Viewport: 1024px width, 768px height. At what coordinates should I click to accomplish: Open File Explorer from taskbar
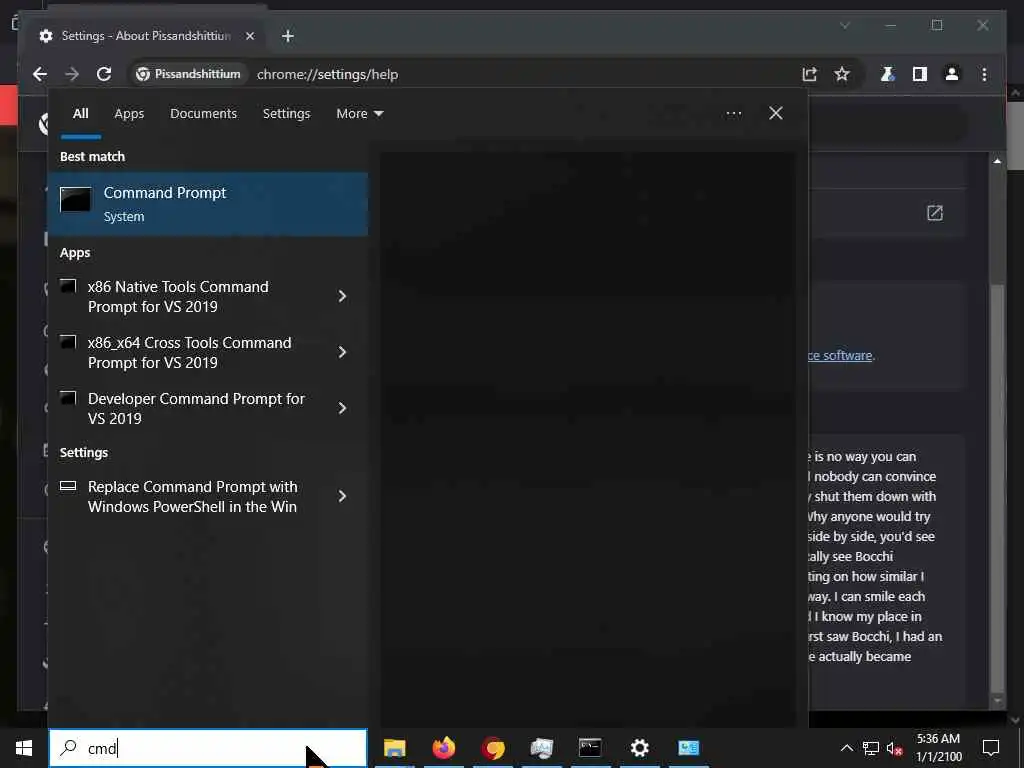click(394, 748)
